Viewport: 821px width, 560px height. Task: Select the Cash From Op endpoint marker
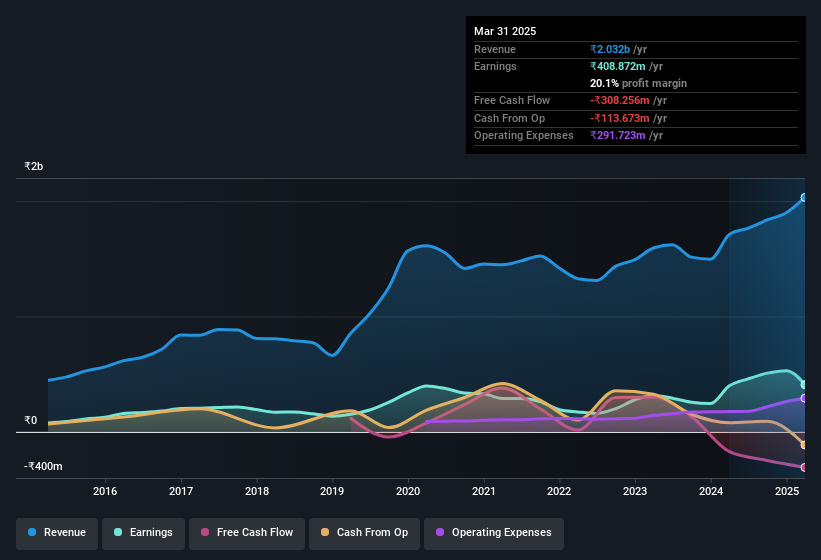pyautogui.click(x=804, y=445)
